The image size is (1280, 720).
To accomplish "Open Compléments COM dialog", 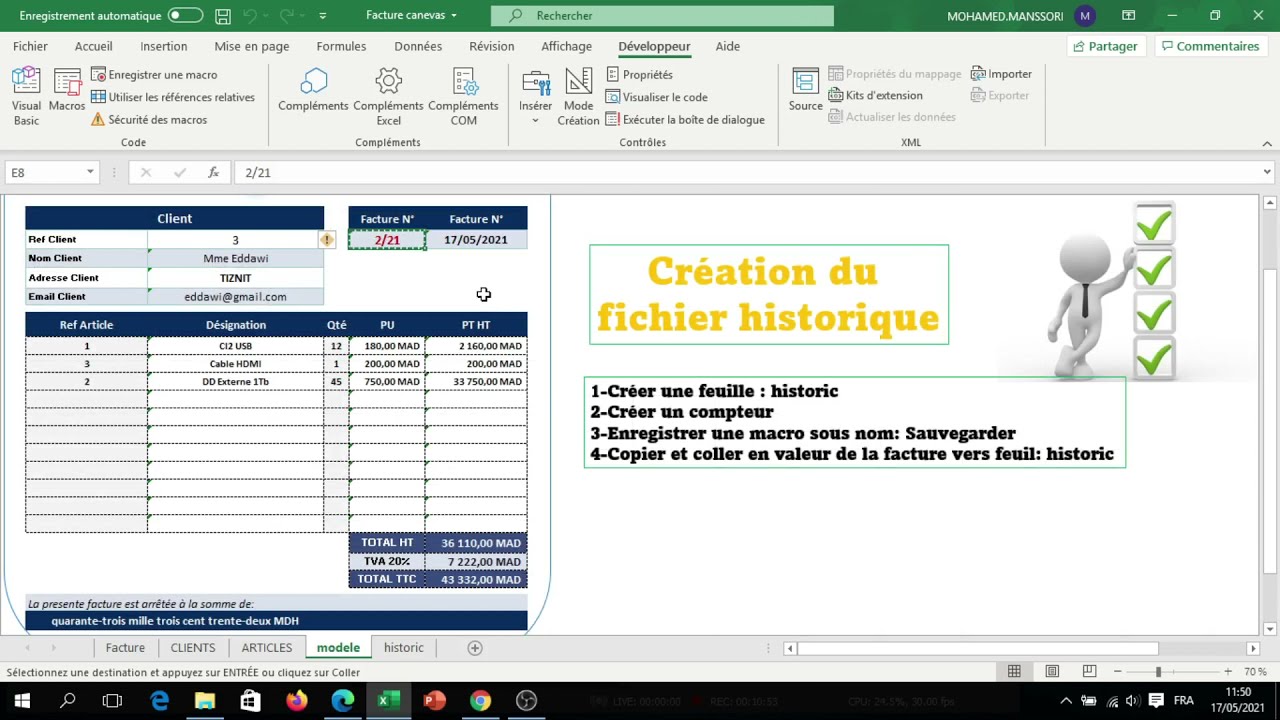I will point(463,97).
